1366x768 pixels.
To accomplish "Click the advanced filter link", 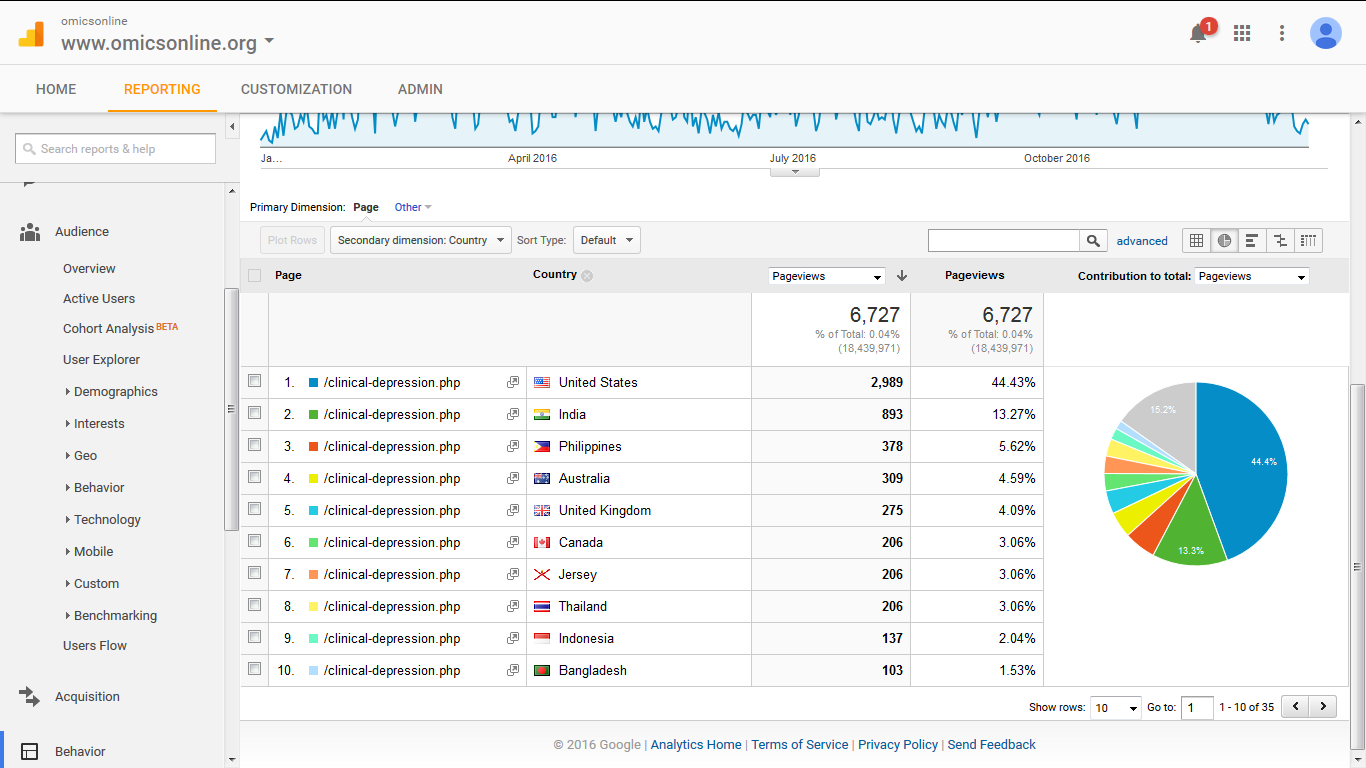I will 1142,241.
